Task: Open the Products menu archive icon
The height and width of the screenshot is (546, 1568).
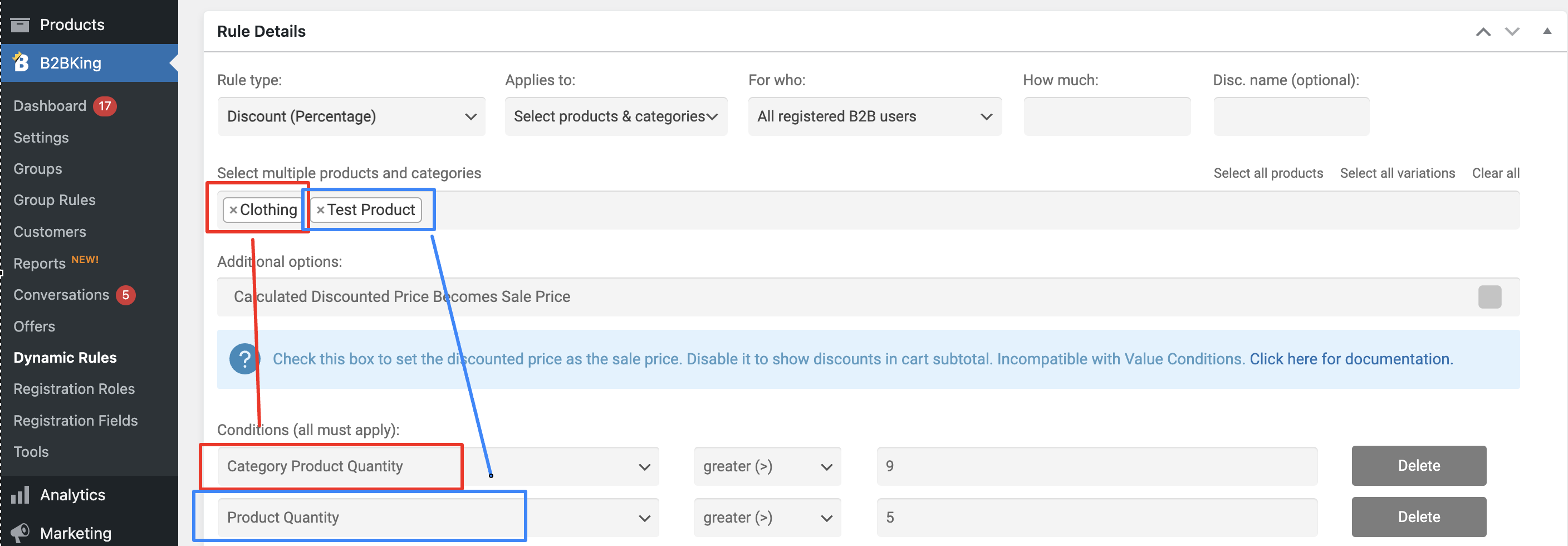Action: tap(20, 25)
